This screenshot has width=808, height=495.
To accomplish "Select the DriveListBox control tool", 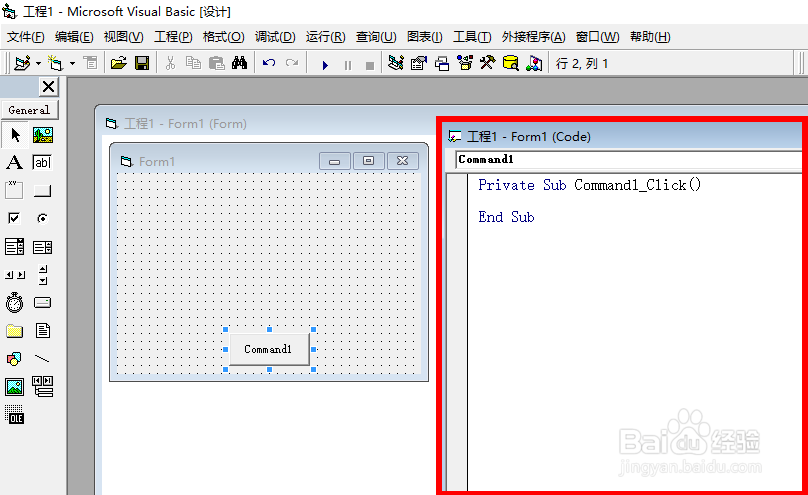I will click(42, 302).
